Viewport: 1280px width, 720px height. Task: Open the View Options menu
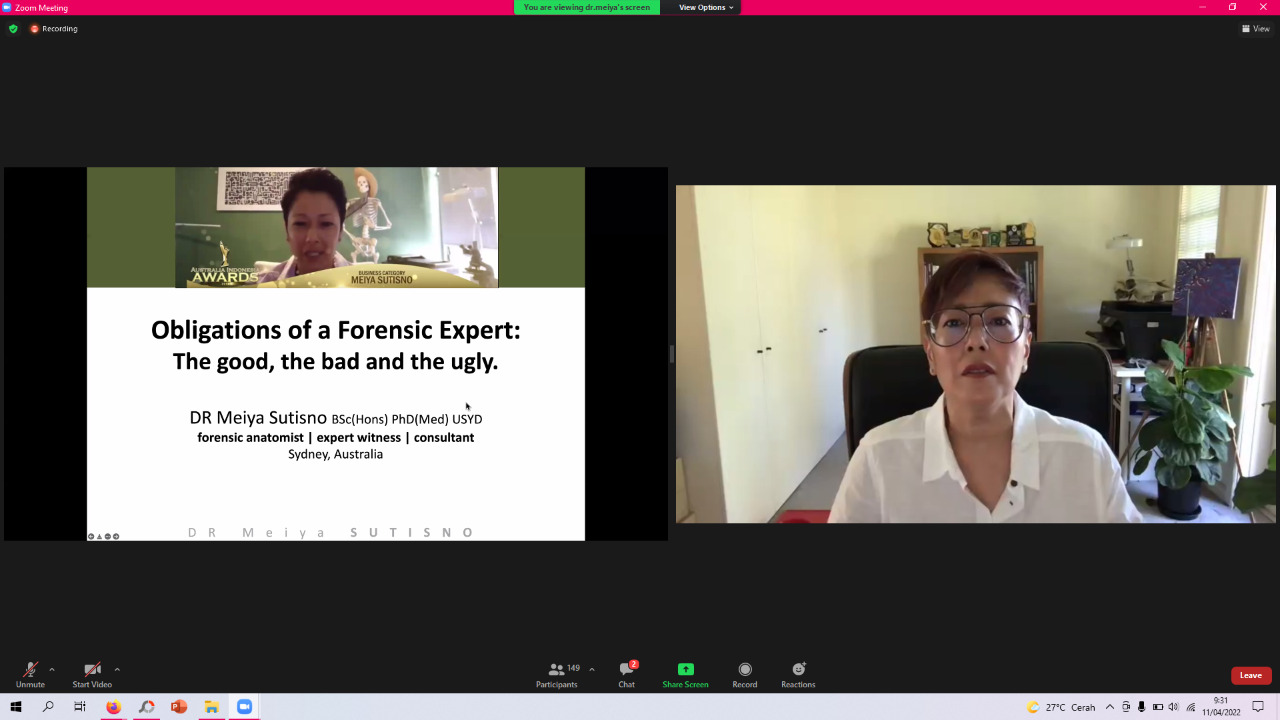pyautogui.click(x=705, y=7)
